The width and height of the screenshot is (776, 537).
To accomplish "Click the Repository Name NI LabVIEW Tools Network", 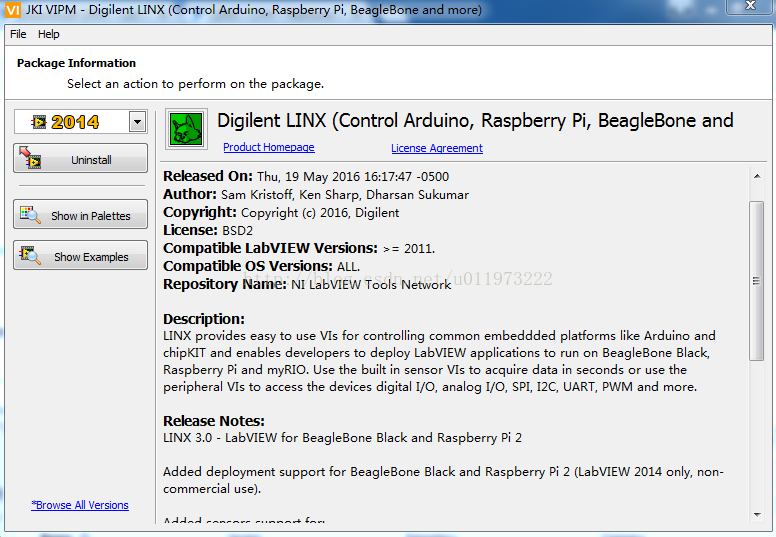I will coord(307,285).
